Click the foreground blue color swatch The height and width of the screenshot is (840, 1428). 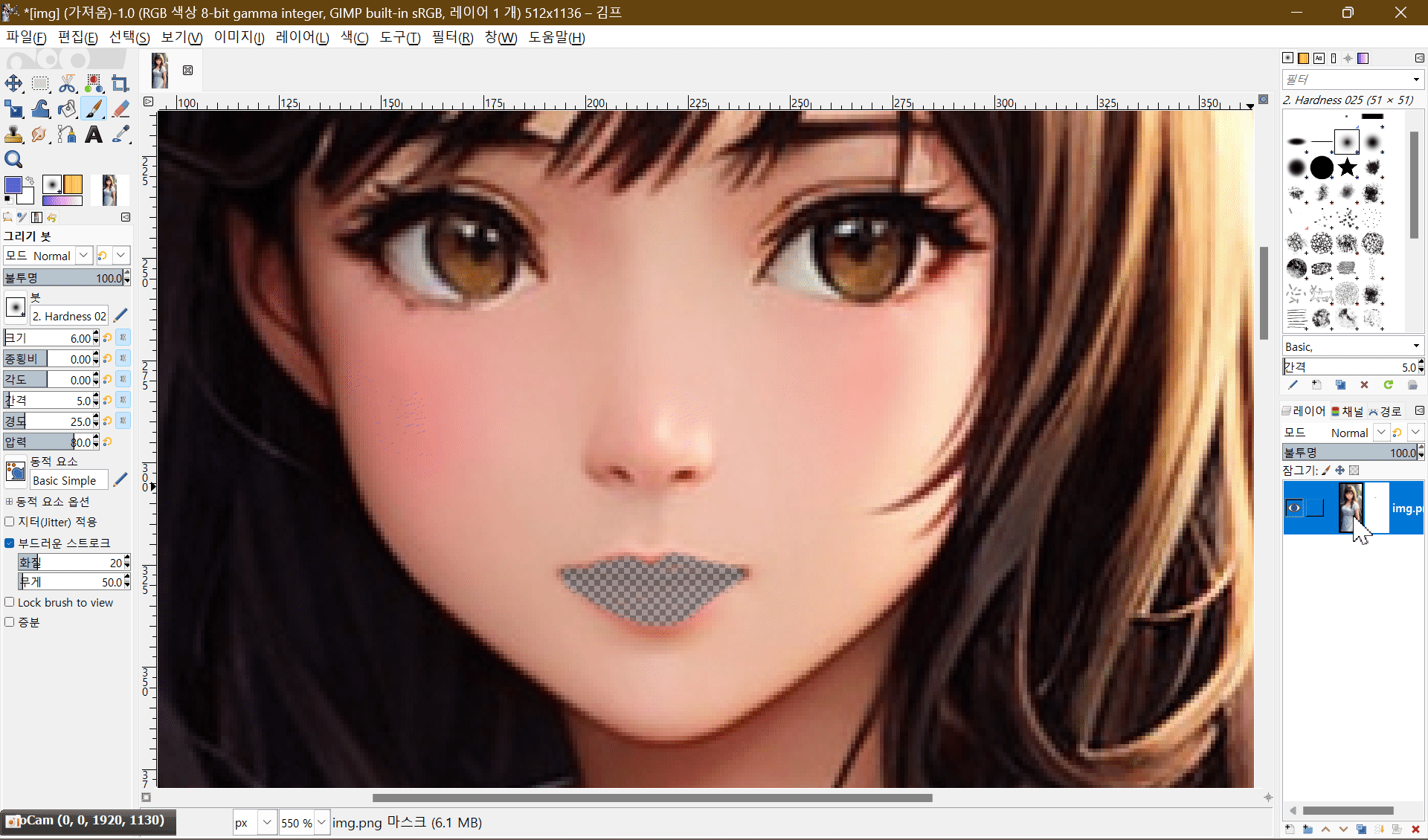coord(13,185)
